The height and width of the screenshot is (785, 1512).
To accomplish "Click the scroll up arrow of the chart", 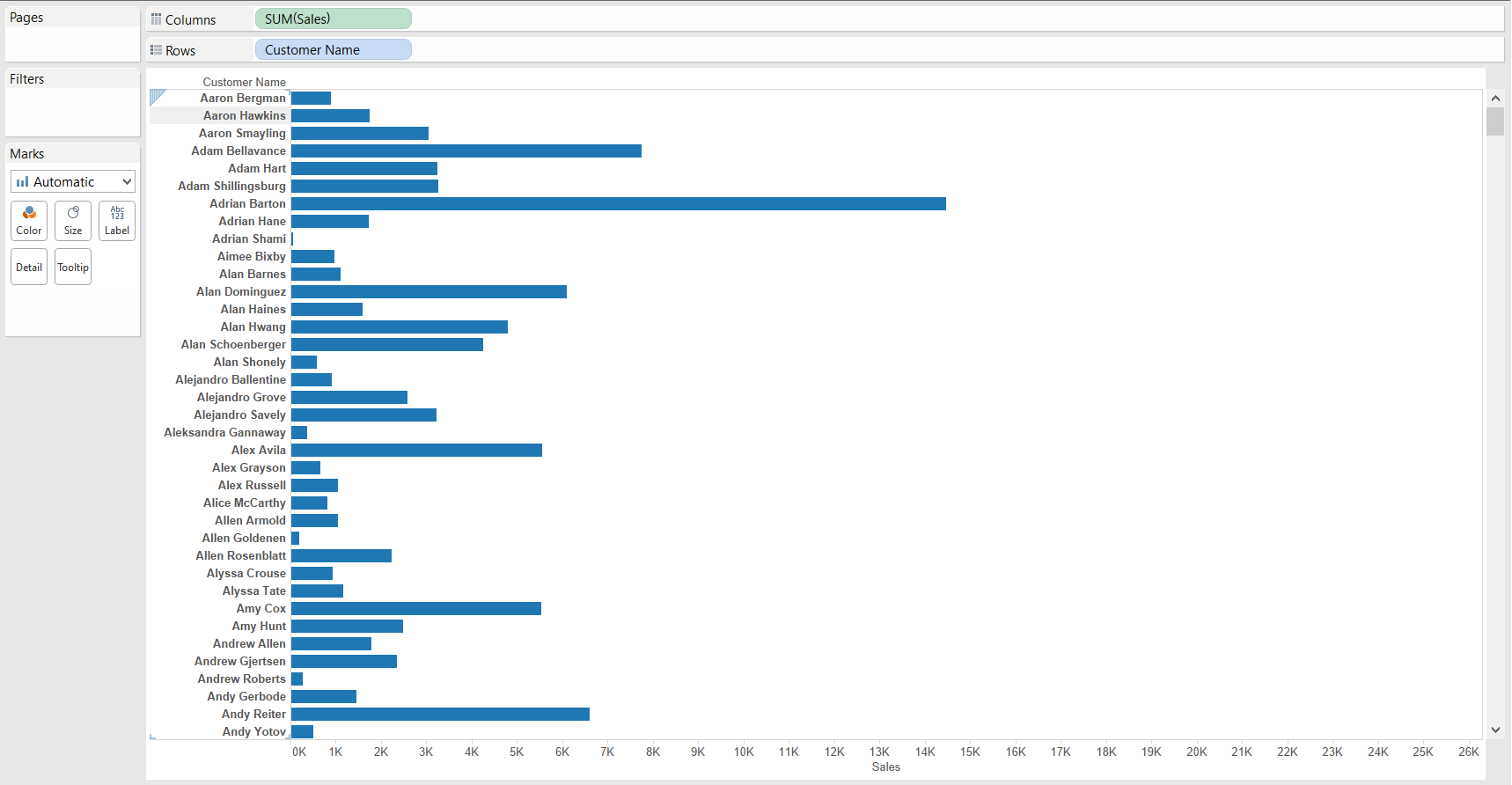I will click(1495, 99).
